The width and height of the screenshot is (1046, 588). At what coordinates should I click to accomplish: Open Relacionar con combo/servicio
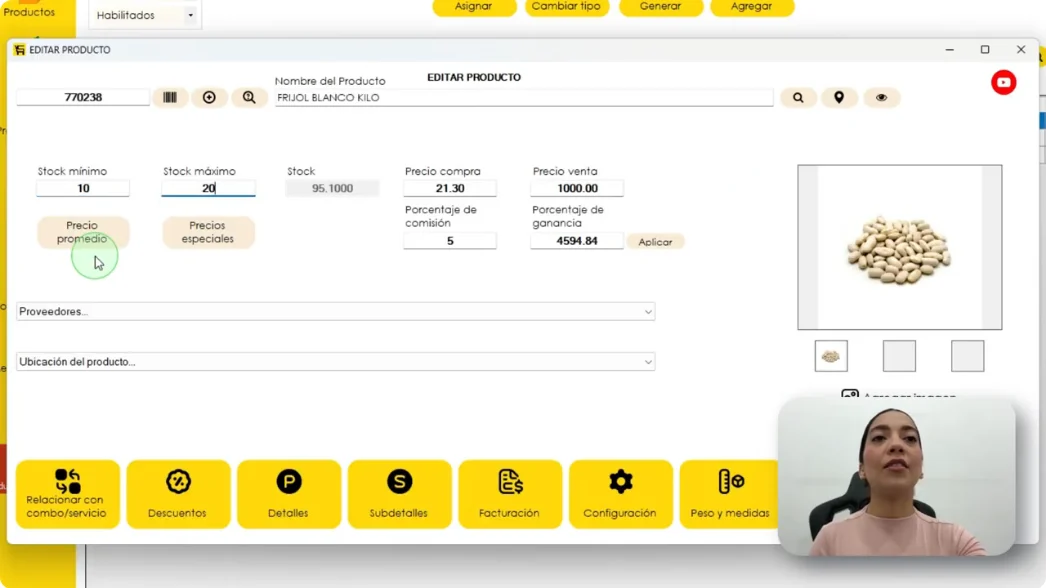pyautogui.click(x=67, y=494)
